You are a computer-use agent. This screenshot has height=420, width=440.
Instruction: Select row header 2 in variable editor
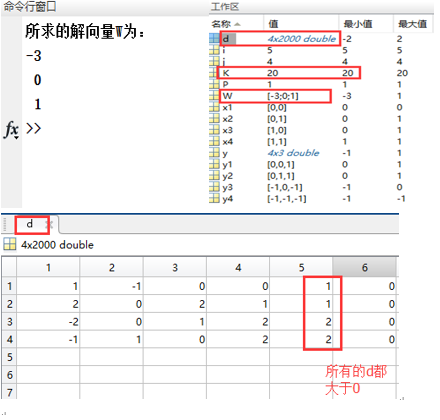(x=9, y=304)
